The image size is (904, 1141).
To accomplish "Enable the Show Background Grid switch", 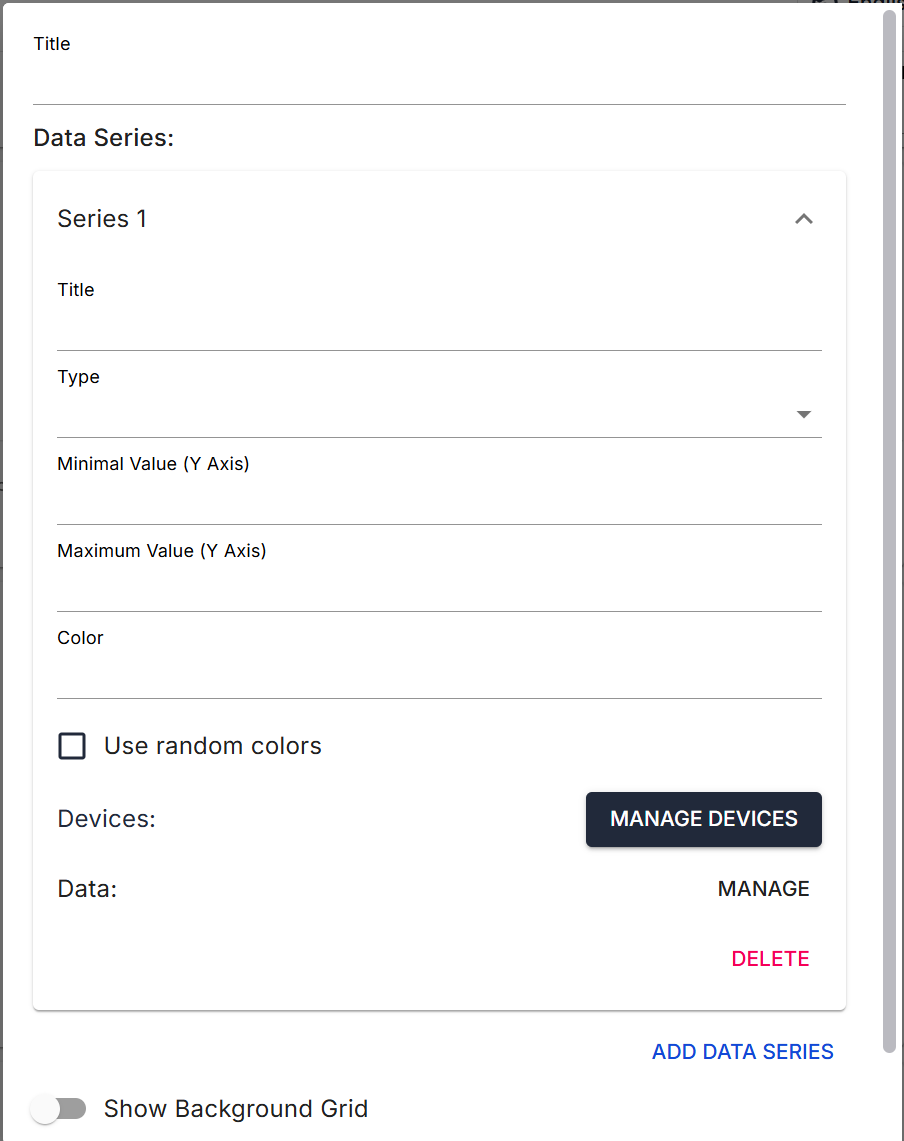I will pos(58,1108).
